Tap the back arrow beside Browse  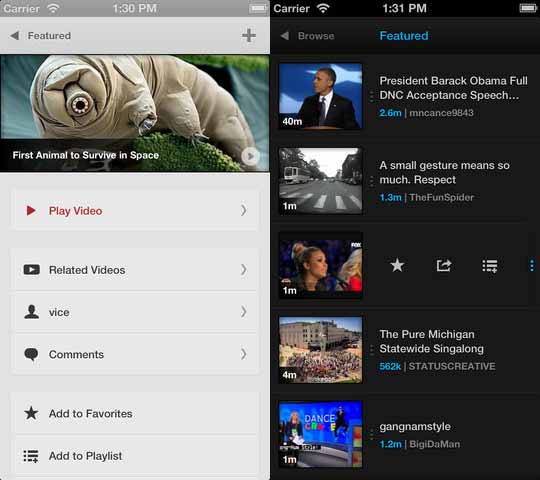284,35
